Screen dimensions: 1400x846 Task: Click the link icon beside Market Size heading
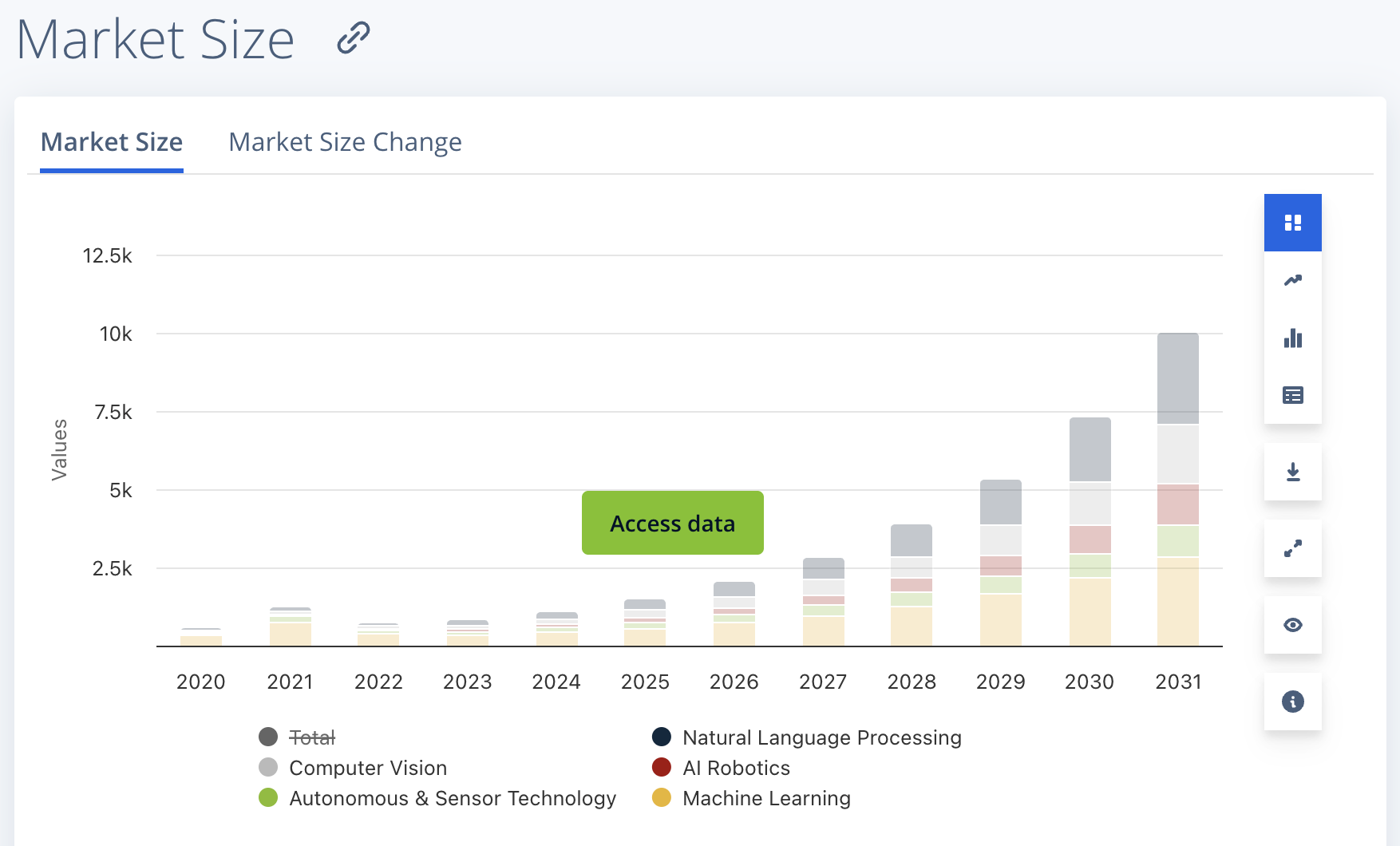click(x=353, y=38)
